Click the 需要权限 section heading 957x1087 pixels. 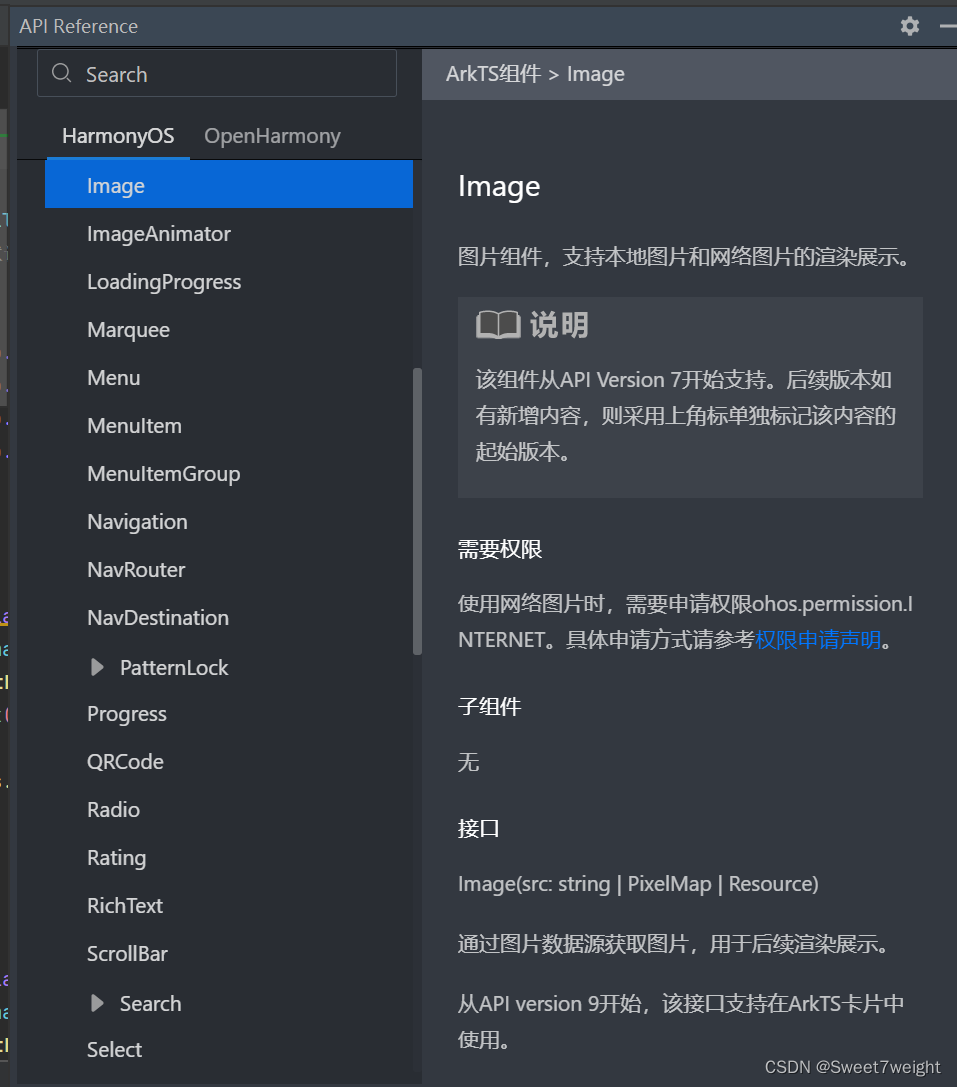(500, 550)
